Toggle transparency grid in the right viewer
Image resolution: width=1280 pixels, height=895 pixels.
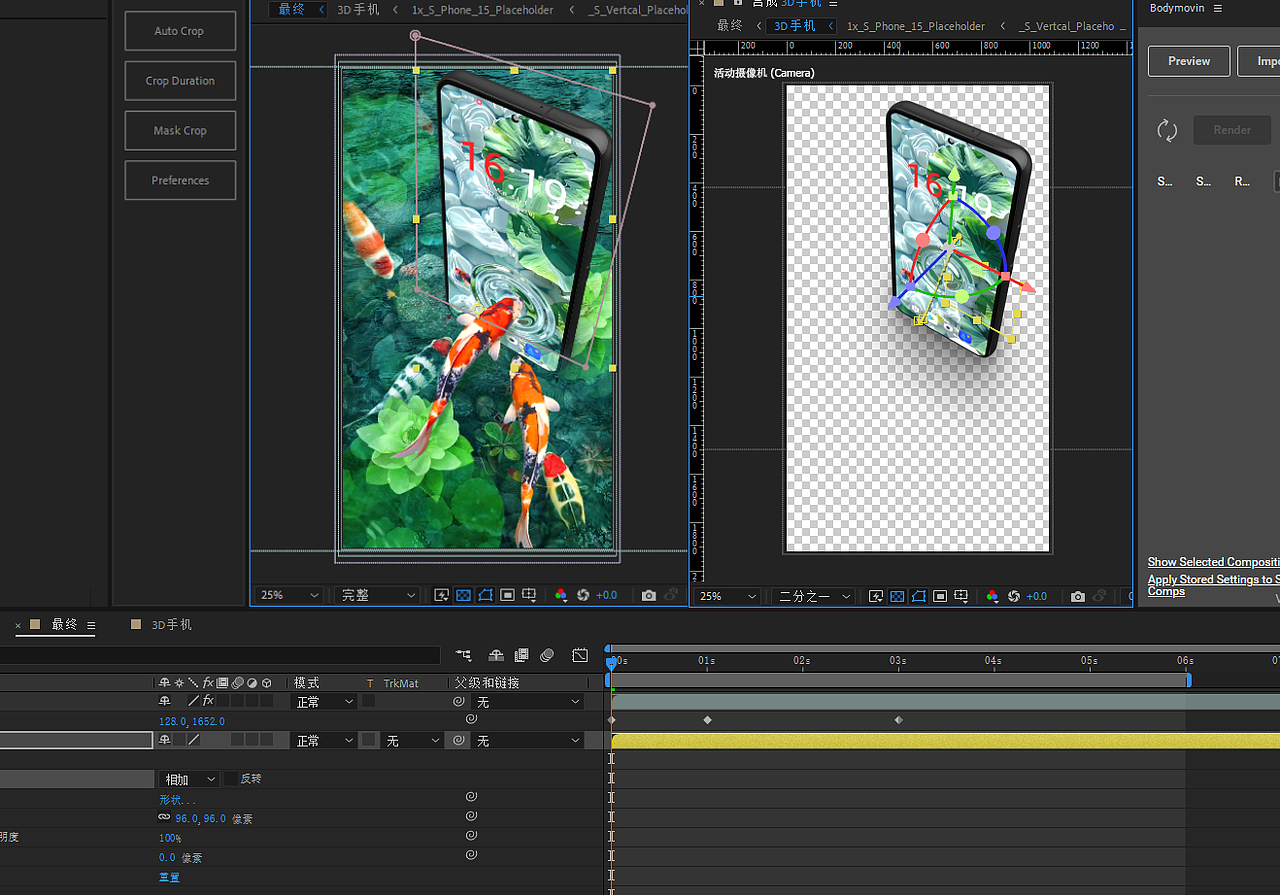coord(897,596)
